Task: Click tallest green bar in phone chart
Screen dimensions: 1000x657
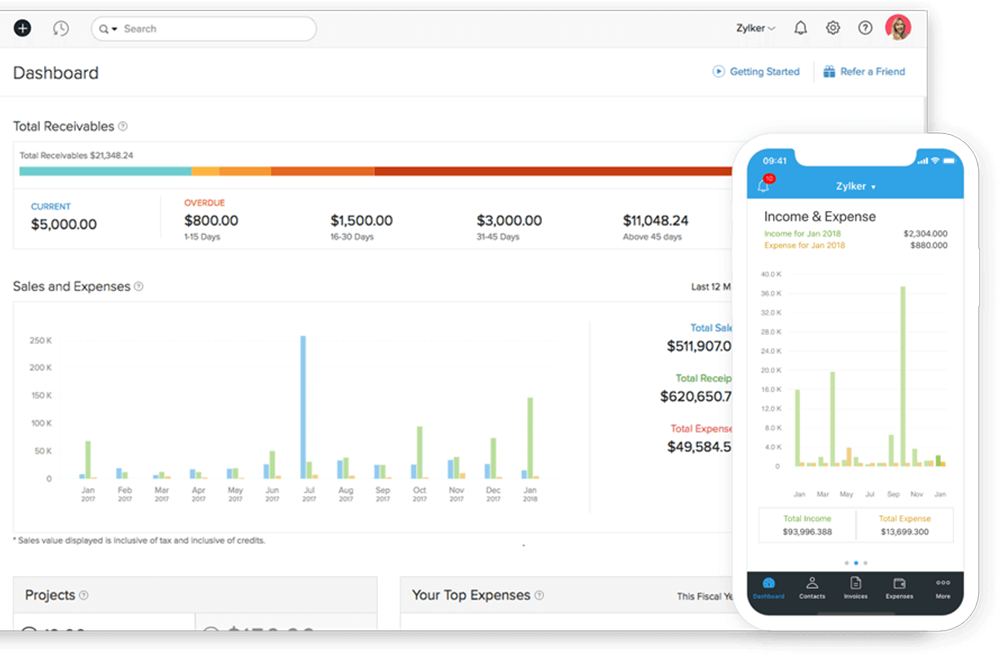Action: click(x=902, y=376)
